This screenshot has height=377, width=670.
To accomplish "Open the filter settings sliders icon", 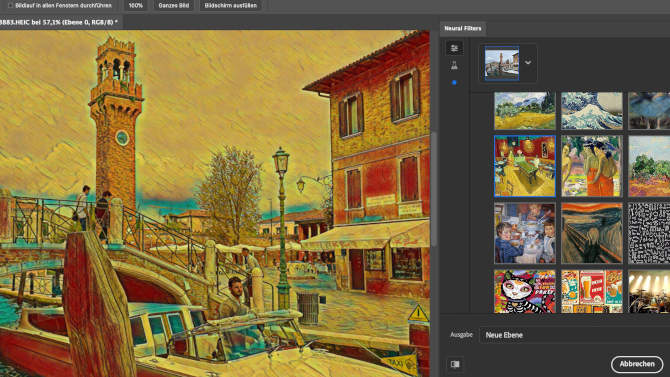I will [x=454, y=48].
